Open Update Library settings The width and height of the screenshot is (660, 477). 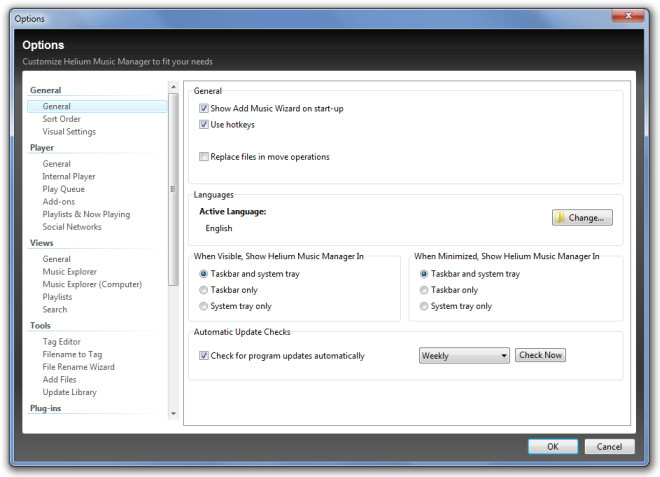point(69,392)
